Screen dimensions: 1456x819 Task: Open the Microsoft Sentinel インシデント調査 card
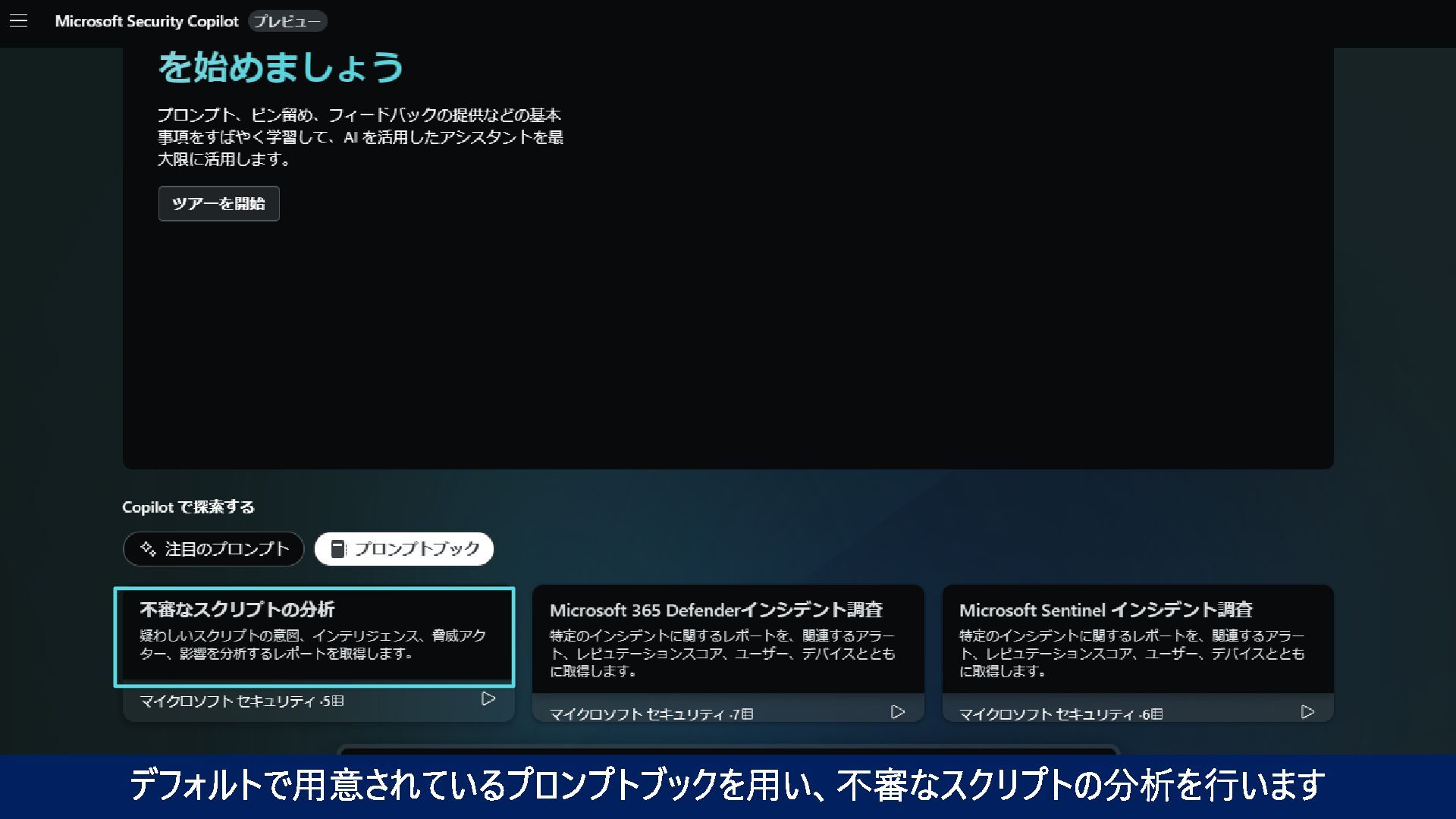pos(1137,639)
